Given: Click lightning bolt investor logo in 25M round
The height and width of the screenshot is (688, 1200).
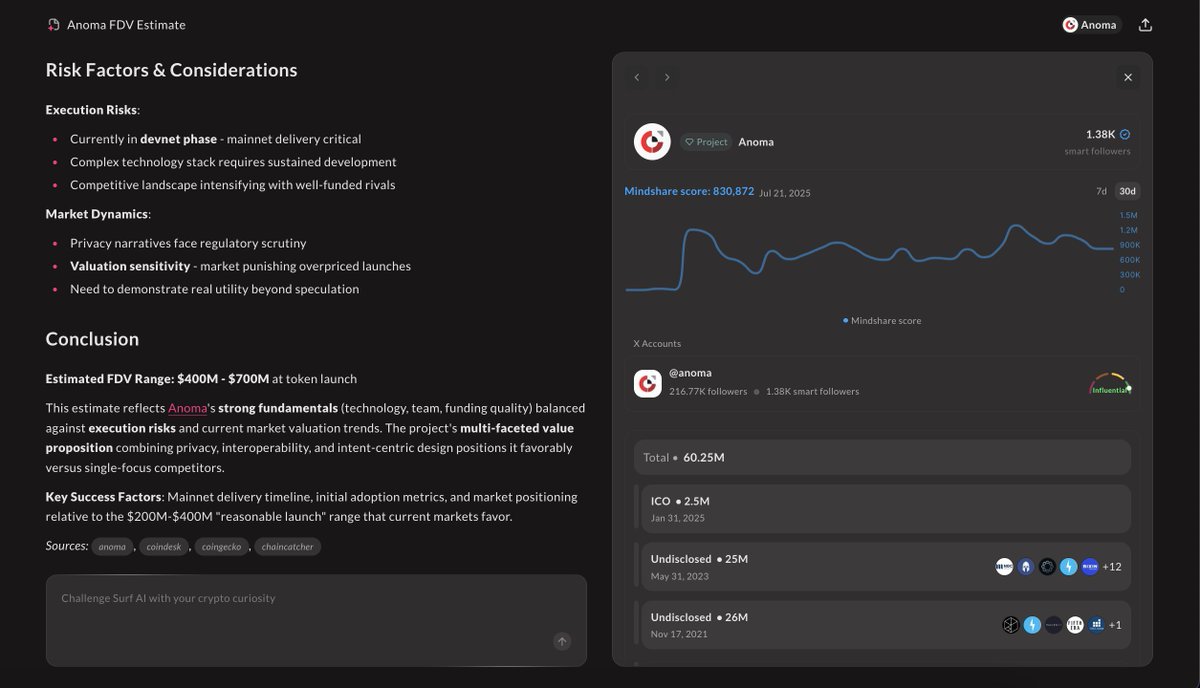Looking at the screenshot, I should pos(1068,567).
